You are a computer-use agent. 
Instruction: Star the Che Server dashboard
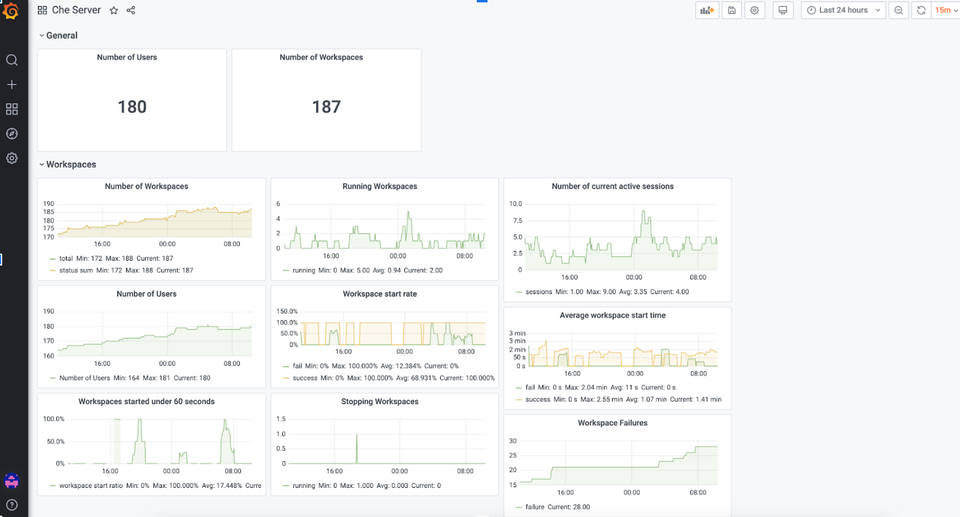[x=114, y=10]
